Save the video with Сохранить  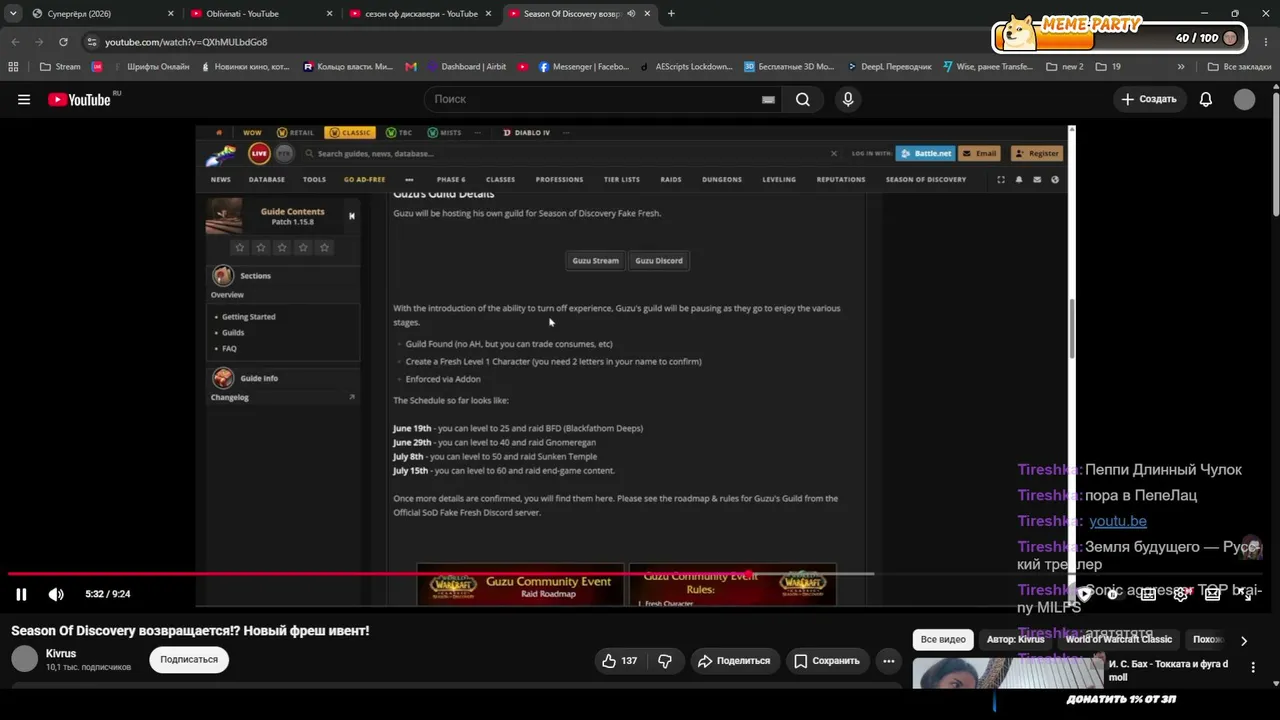pyautogui.click(x=827, y=661)
